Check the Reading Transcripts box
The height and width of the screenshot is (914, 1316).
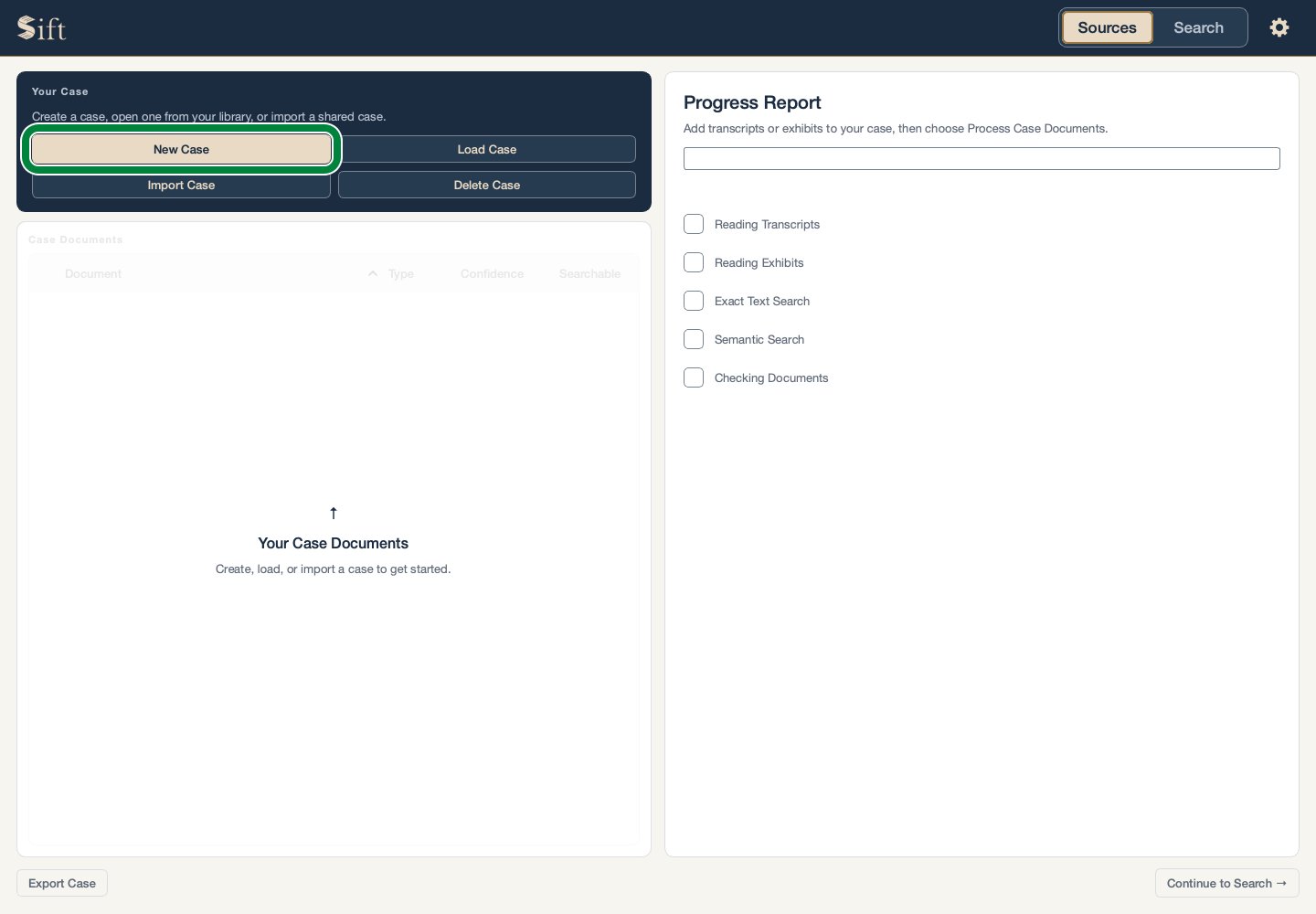tap(694, 224)
